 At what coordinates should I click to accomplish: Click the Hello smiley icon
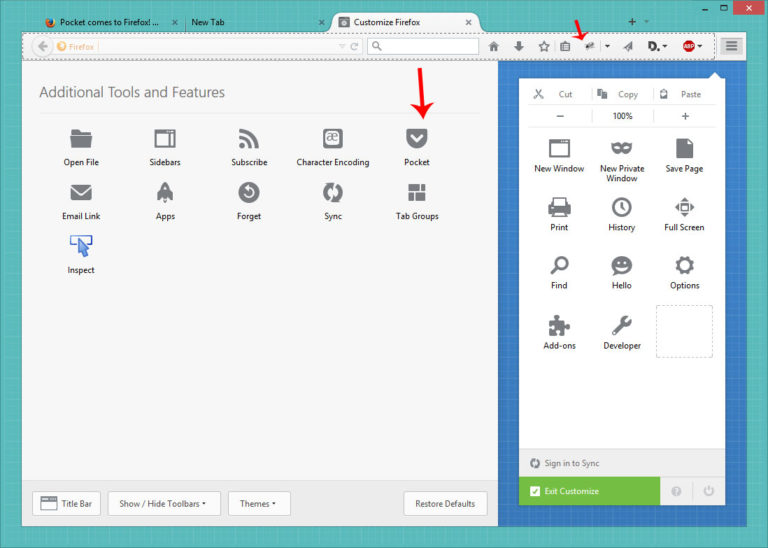pos(622,266)
